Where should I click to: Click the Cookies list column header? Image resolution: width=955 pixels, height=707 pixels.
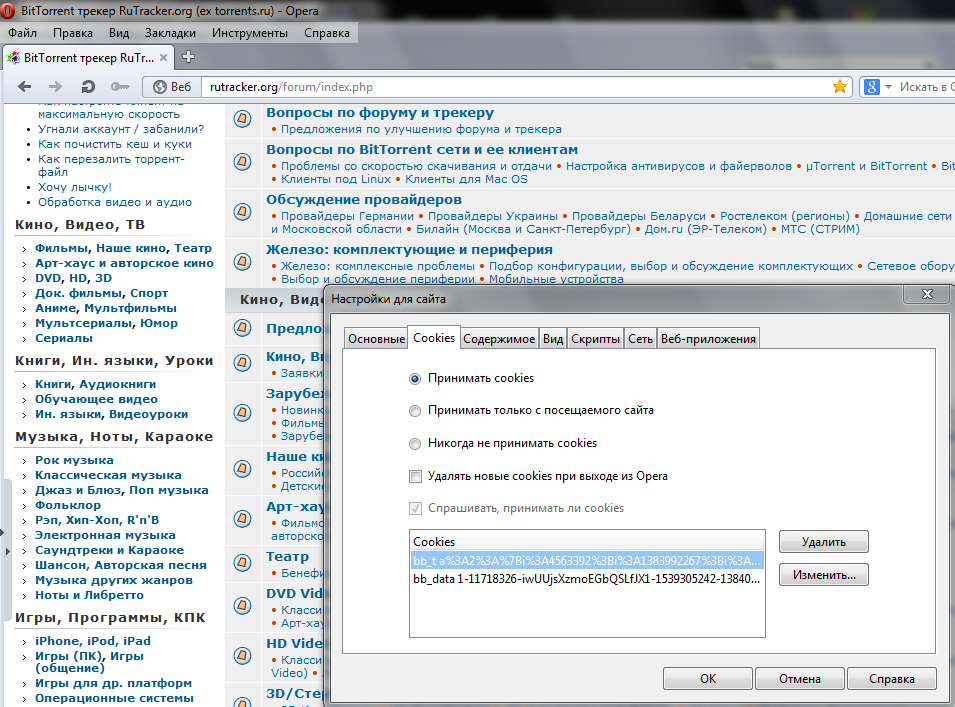pyautogui.click(x=587, y=541)
